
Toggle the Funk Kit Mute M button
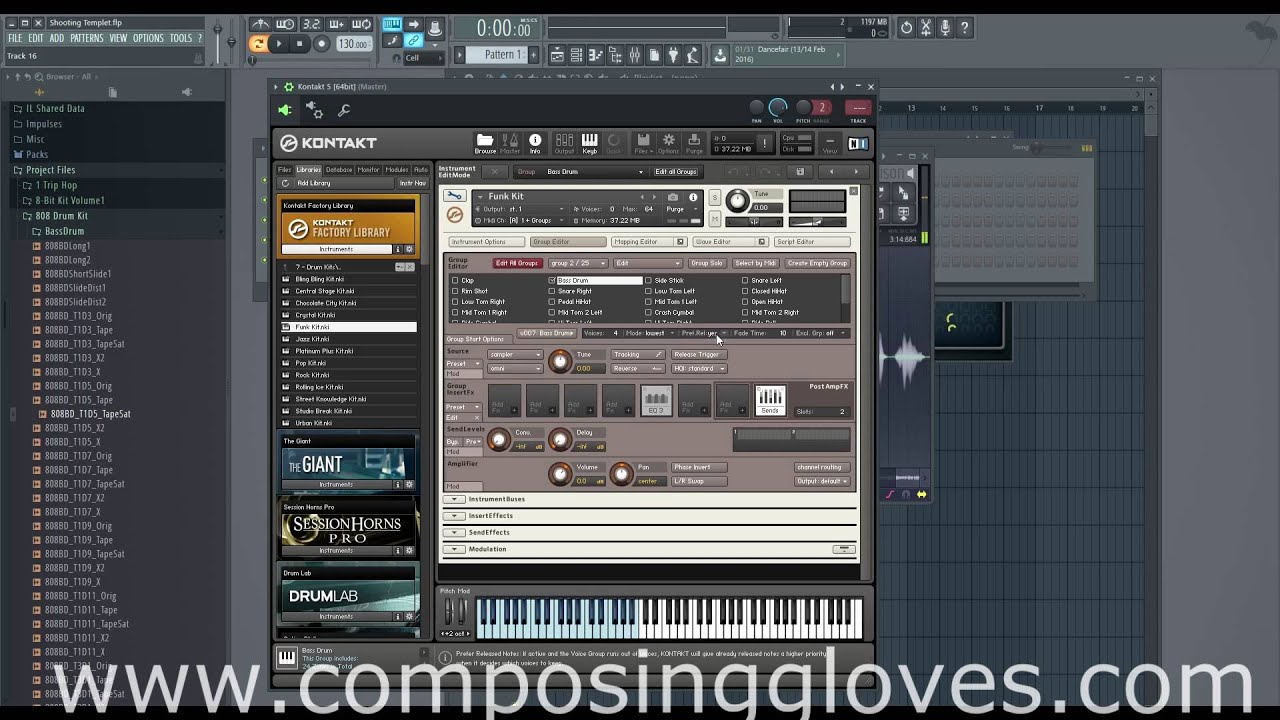714,219
